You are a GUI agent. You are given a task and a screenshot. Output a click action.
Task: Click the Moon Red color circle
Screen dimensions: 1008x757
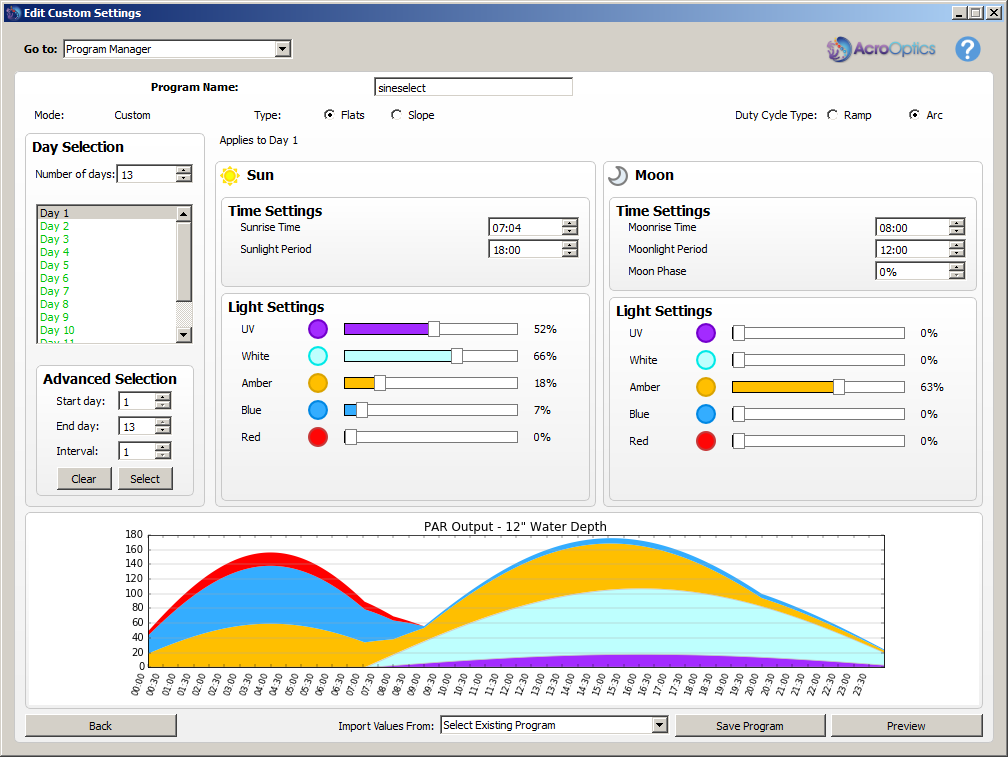tap(706, 441)
